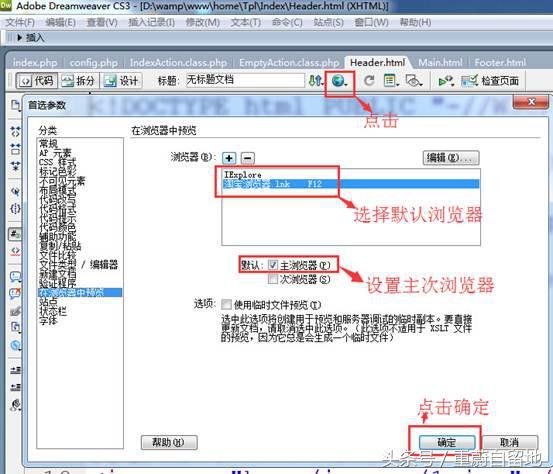Click the 检查页面 check page button
The width and height of the screenshot is (553, 474).
pos(490,81)
